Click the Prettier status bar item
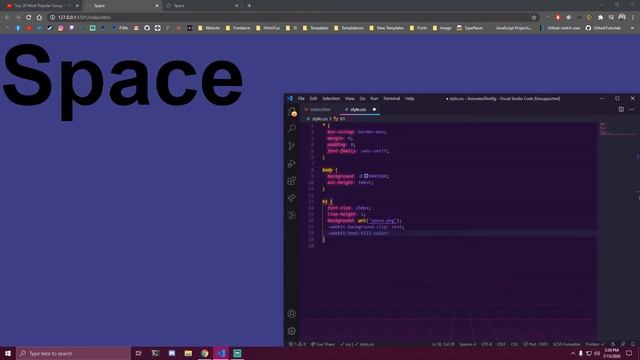 click(595, 344)
